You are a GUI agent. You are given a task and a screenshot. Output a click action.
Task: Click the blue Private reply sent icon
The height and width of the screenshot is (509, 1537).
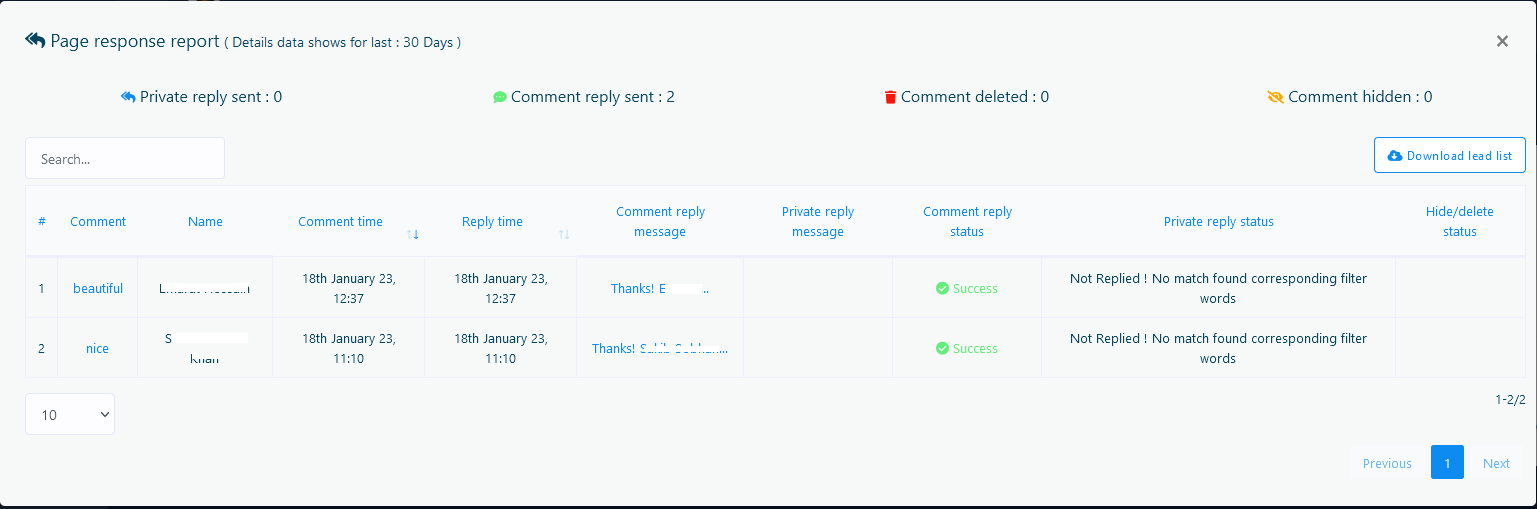pyautogui.click(x=128, y=97)
